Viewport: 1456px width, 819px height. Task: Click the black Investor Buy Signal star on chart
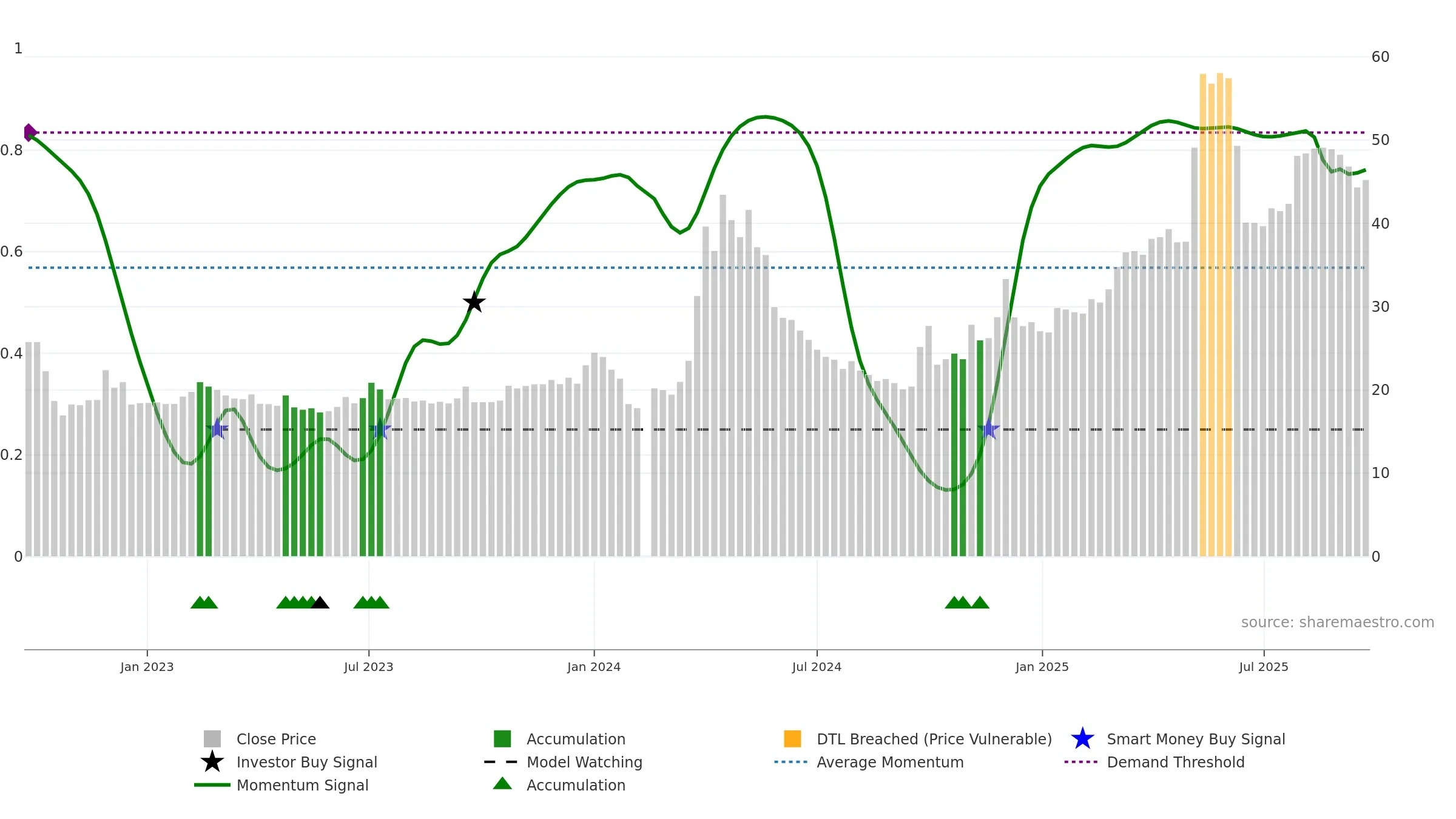[x=474, y=302]
